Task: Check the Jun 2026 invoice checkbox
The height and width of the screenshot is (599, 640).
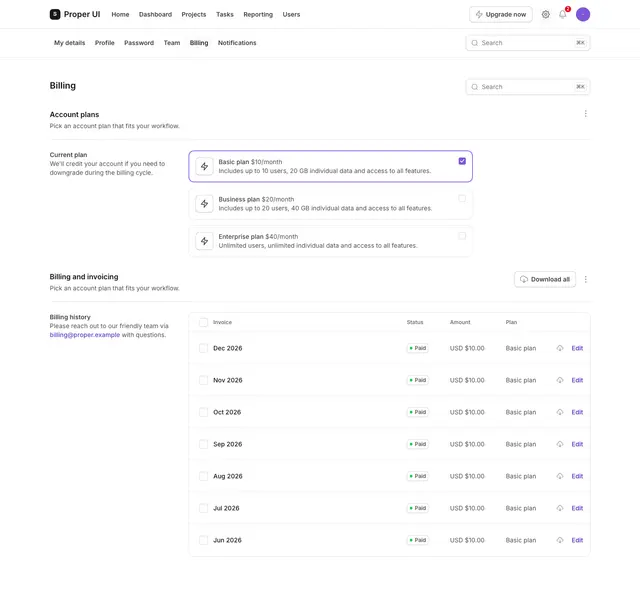Action: (x=203, y=540)
